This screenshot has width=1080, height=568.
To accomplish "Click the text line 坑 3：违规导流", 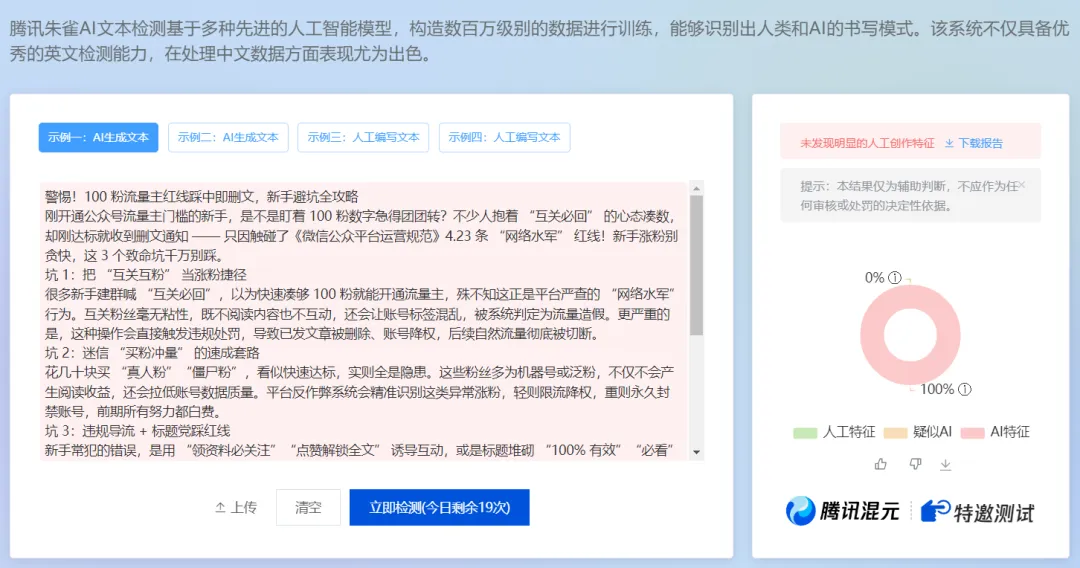I will [137, 431].
